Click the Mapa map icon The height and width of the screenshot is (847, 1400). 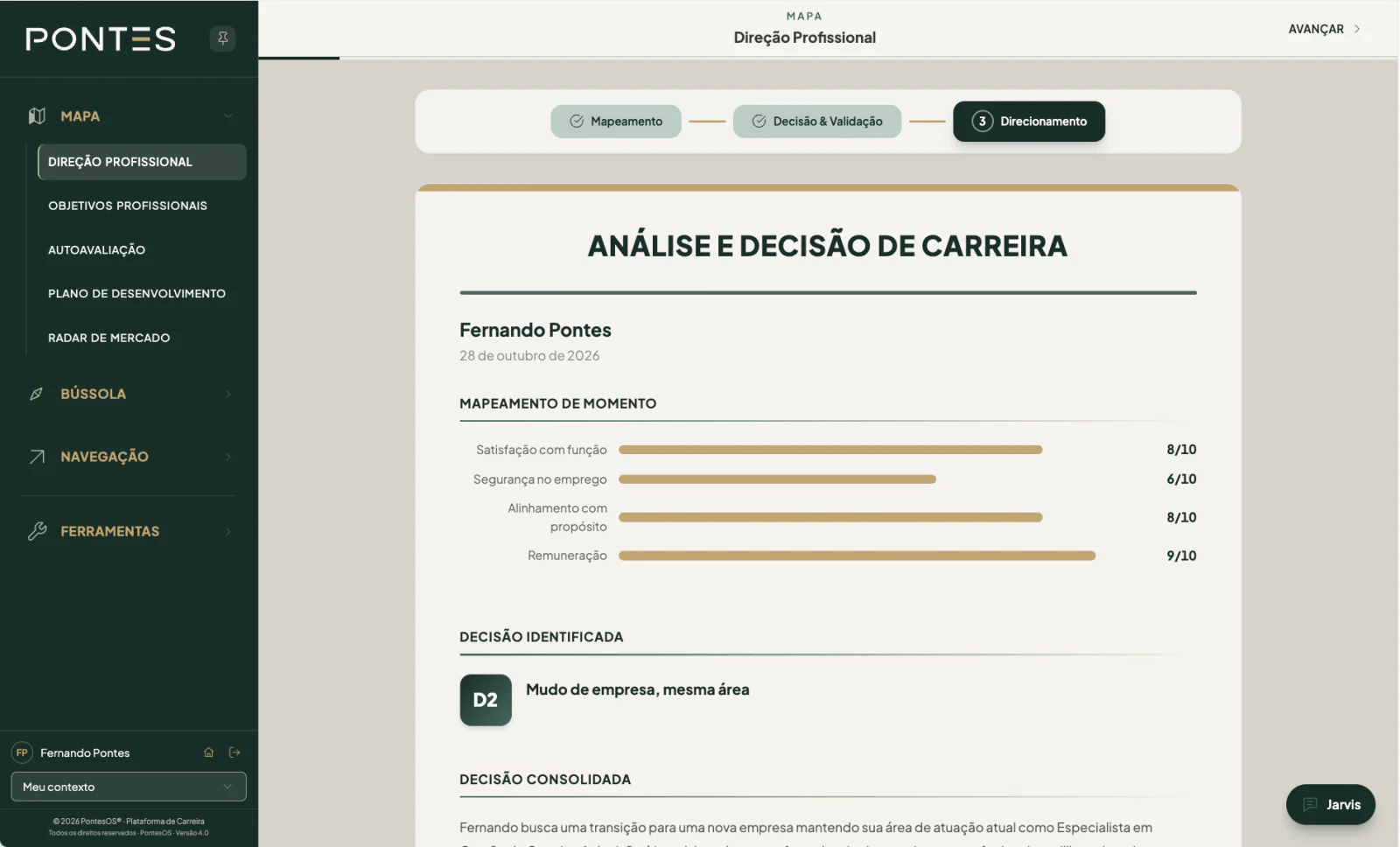[x=37, y=116]
